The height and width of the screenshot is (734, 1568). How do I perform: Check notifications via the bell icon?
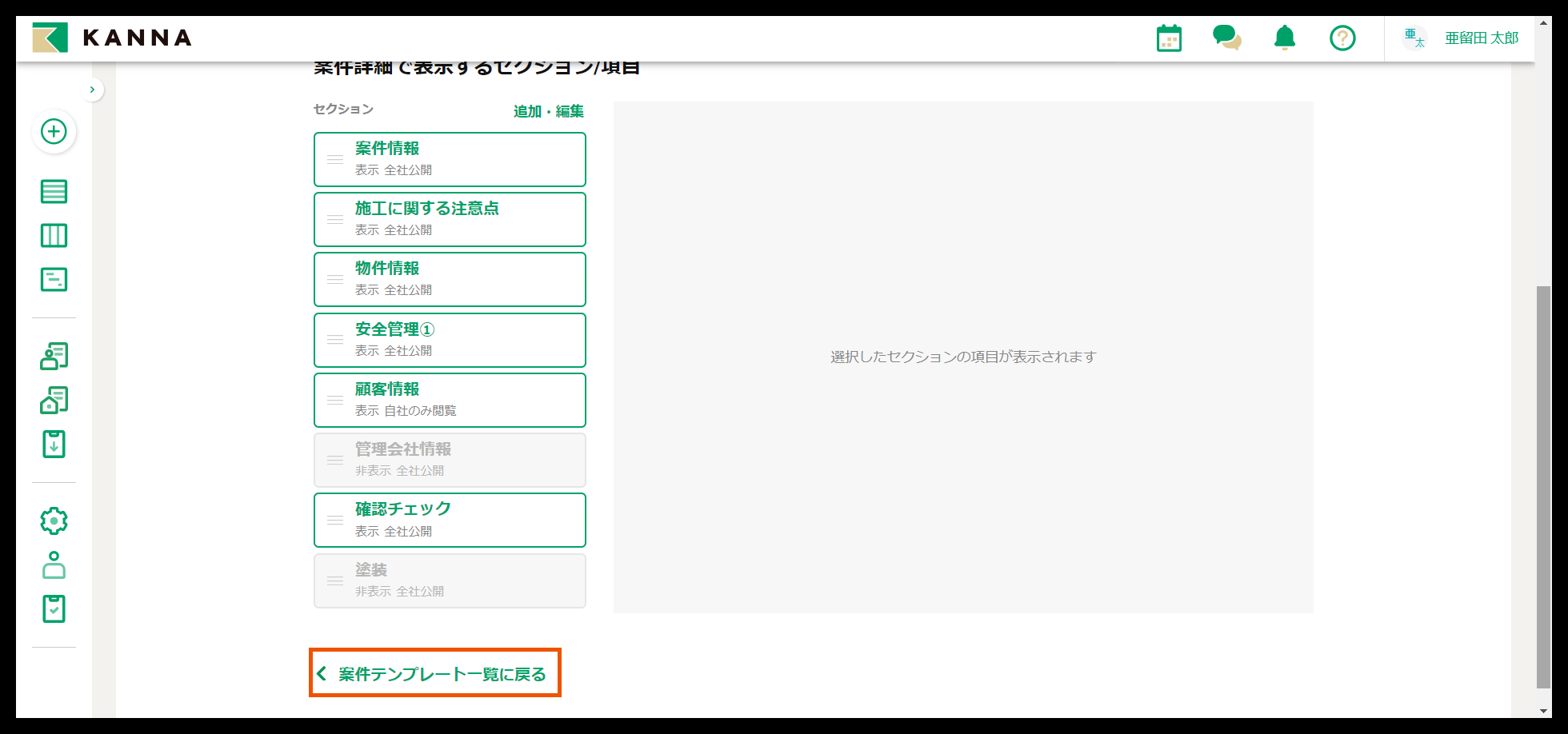(1285, 37)
